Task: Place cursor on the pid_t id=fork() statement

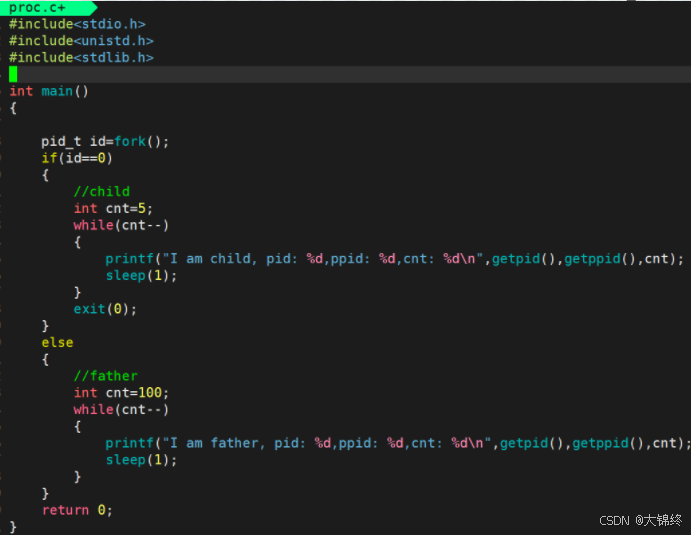Action: (x=105, y=141)
